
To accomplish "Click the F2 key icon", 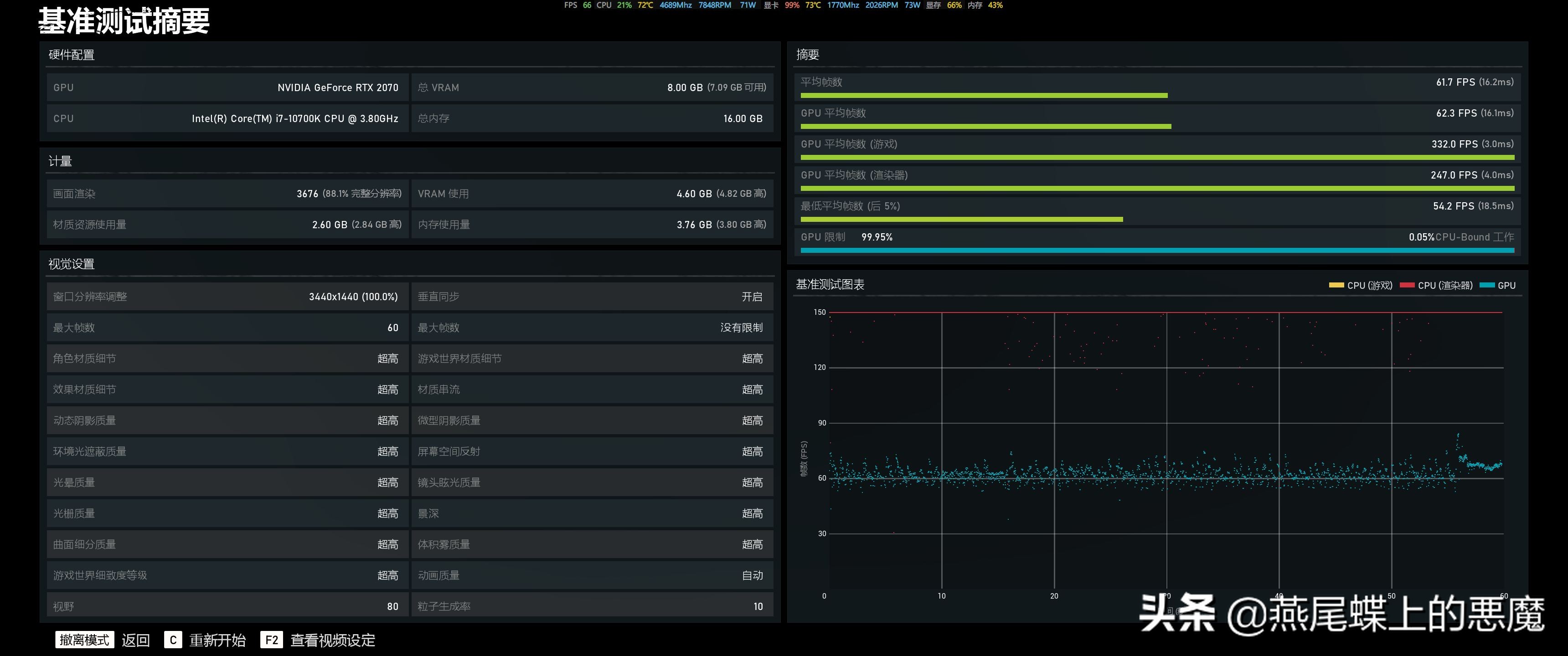I will pyautogui.click(x=272, y=640).
